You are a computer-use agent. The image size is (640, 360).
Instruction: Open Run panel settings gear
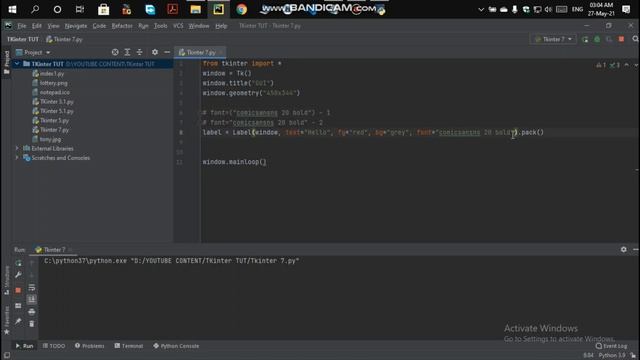tap(624, 249)
